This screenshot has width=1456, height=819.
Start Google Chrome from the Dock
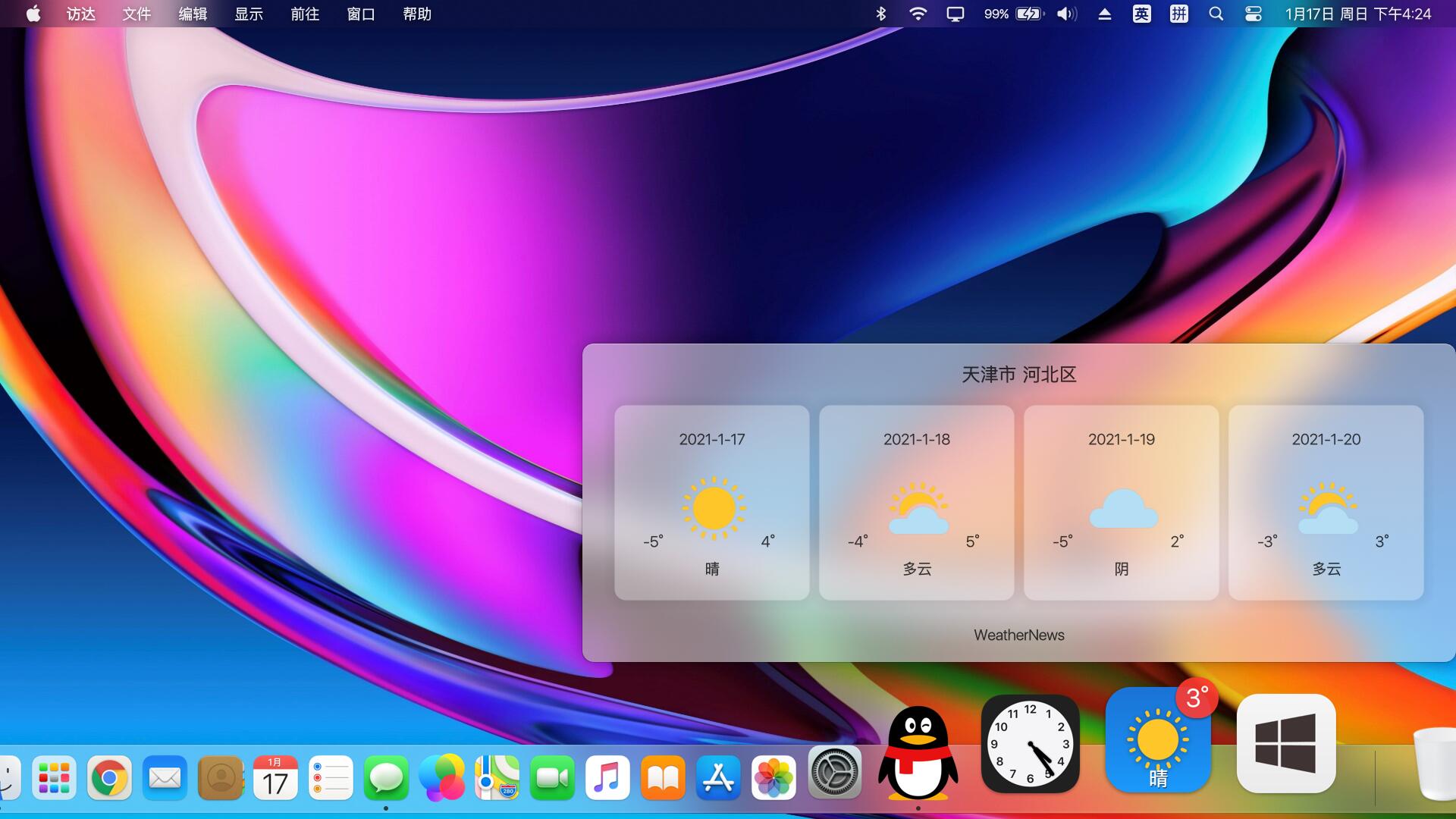tap(109, 777)
